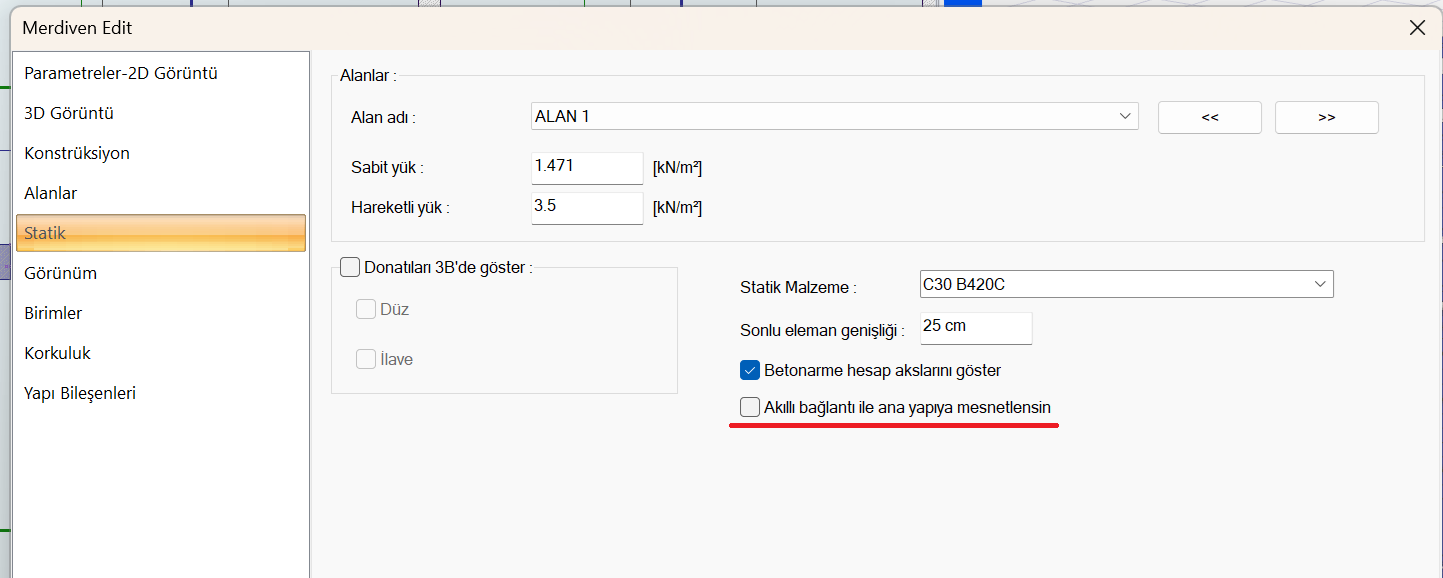The height and width of the screenshot is (578, 1443).
Task: Enable Akıllı bağlantı ile ana yapıya mesnetlensin
Action: click(x=750, y=407)
